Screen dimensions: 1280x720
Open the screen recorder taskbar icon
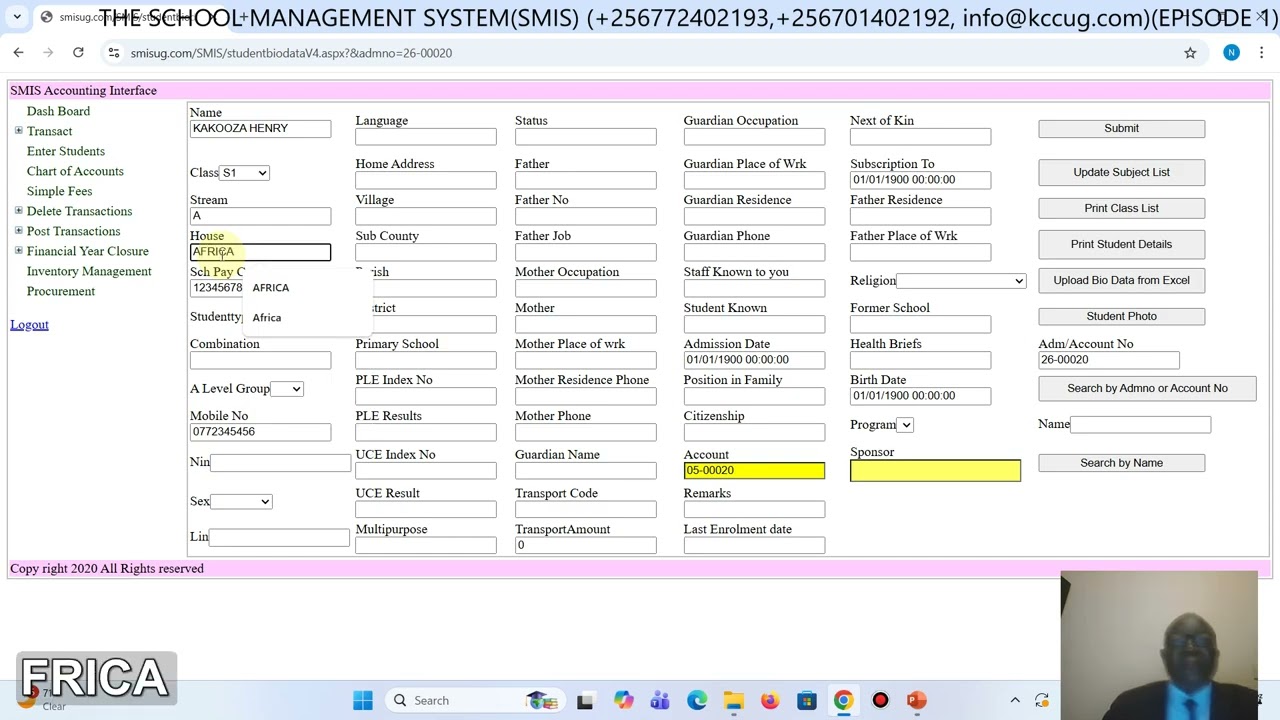pos(880,700)
